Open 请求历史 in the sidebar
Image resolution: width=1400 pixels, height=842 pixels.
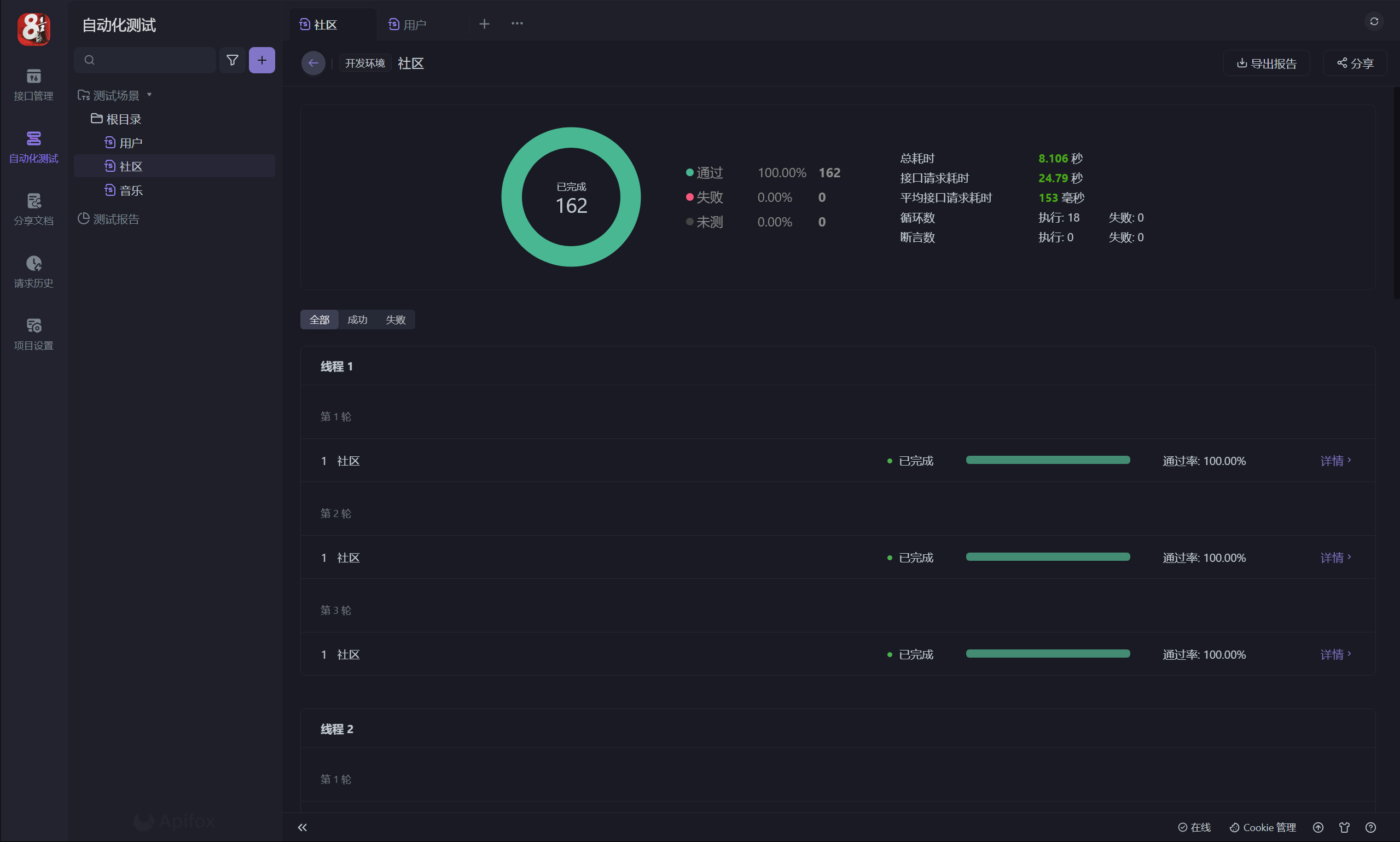coord(33,271)
